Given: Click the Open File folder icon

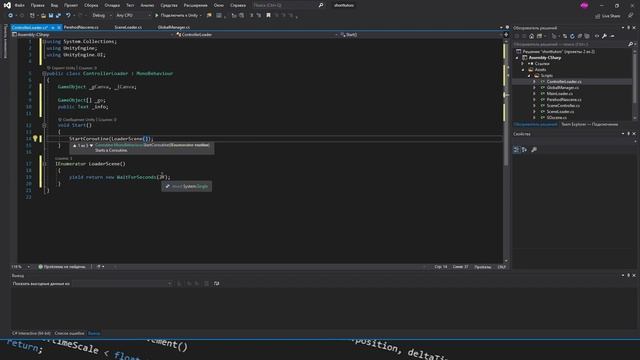Looking at the screenshot, I should (x=43, y=16).
